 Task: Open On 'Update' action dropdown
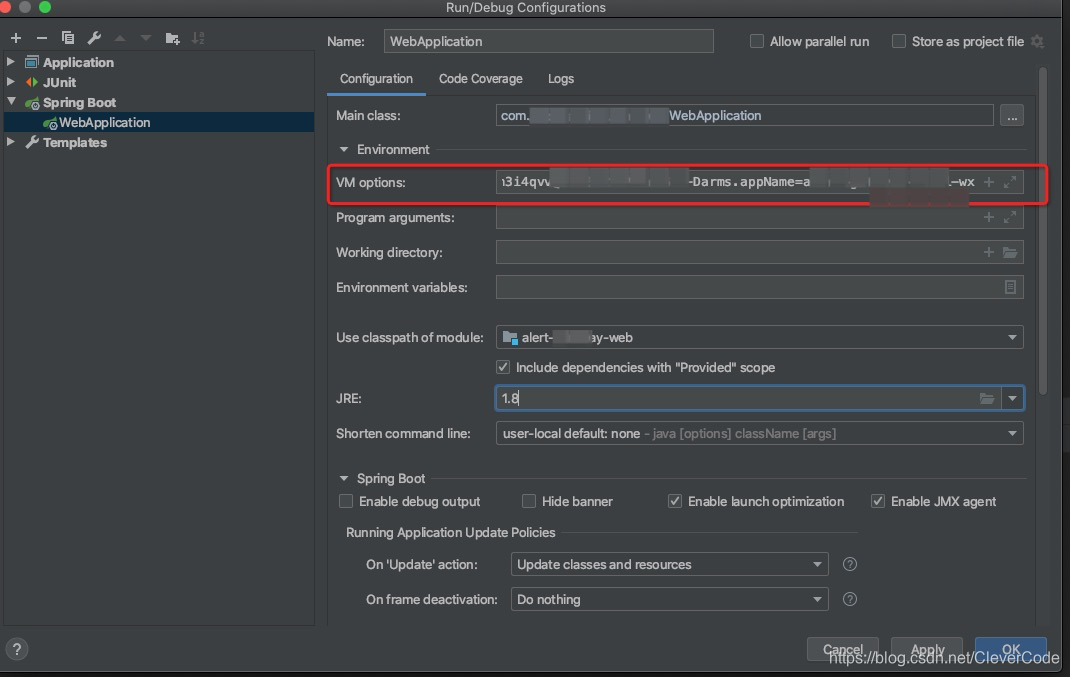click(x=817, y=564)
